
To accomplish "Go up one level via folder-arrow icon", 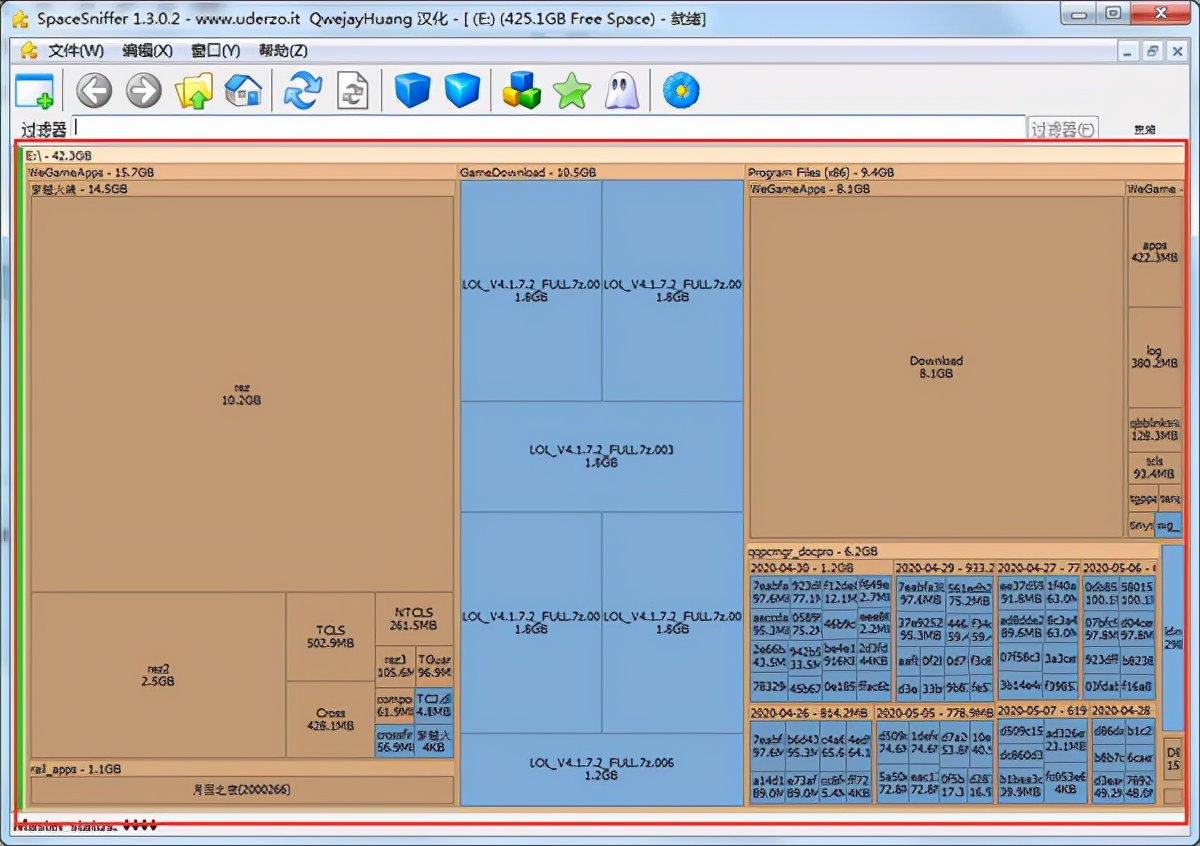I will (x=194, y=91).
